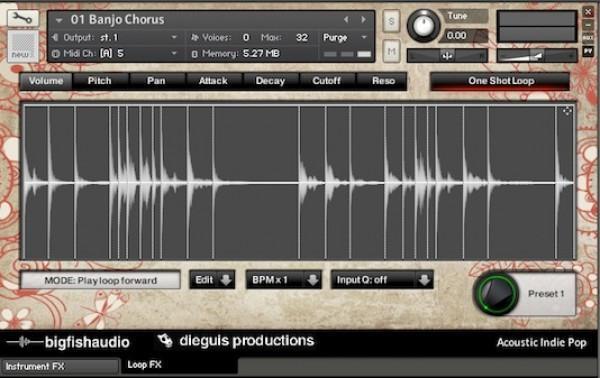Click the dieguis productions logo

tap(235, 341)
